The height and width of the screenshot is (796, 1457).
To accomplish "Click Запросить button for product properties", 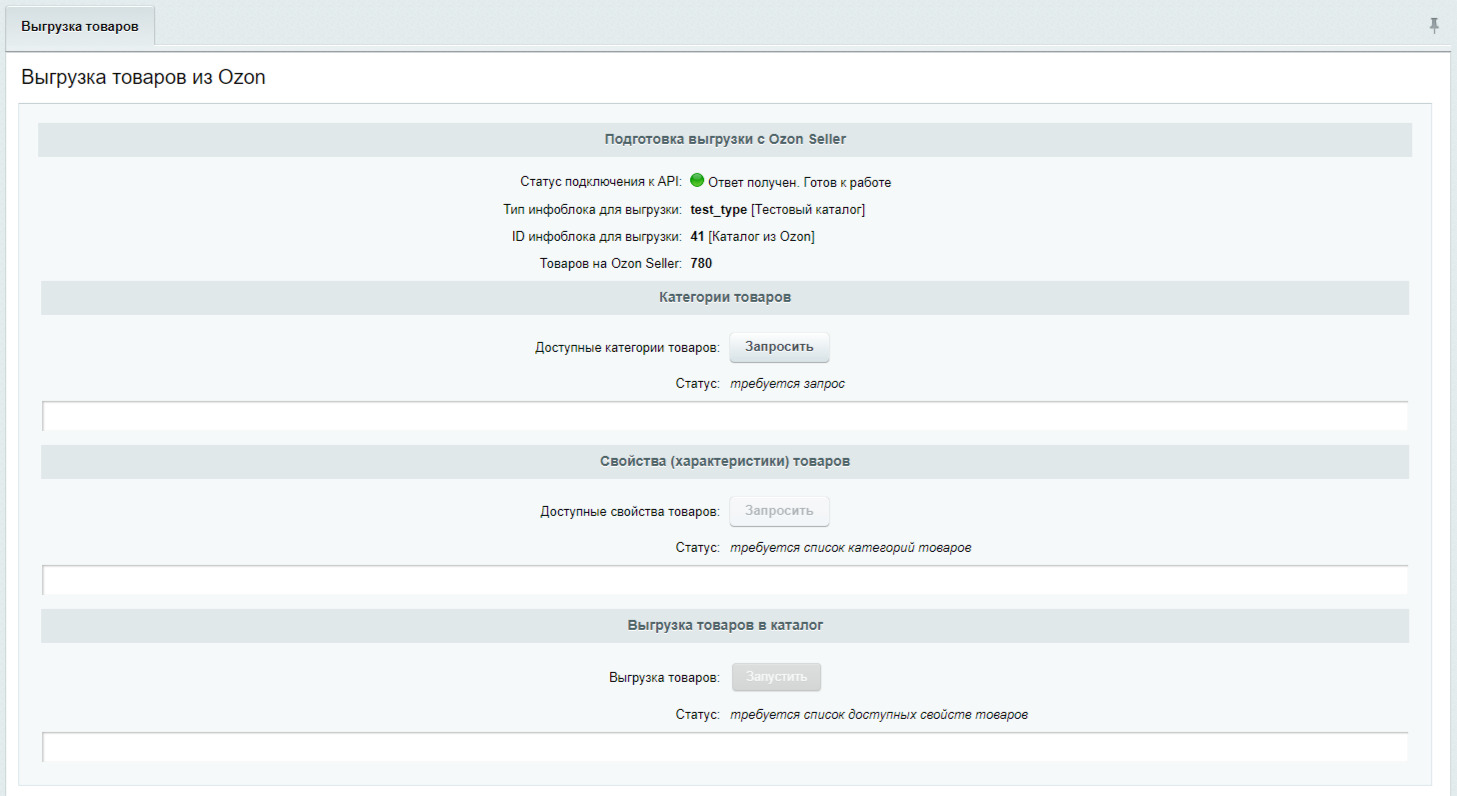I will tap(779, 511).
